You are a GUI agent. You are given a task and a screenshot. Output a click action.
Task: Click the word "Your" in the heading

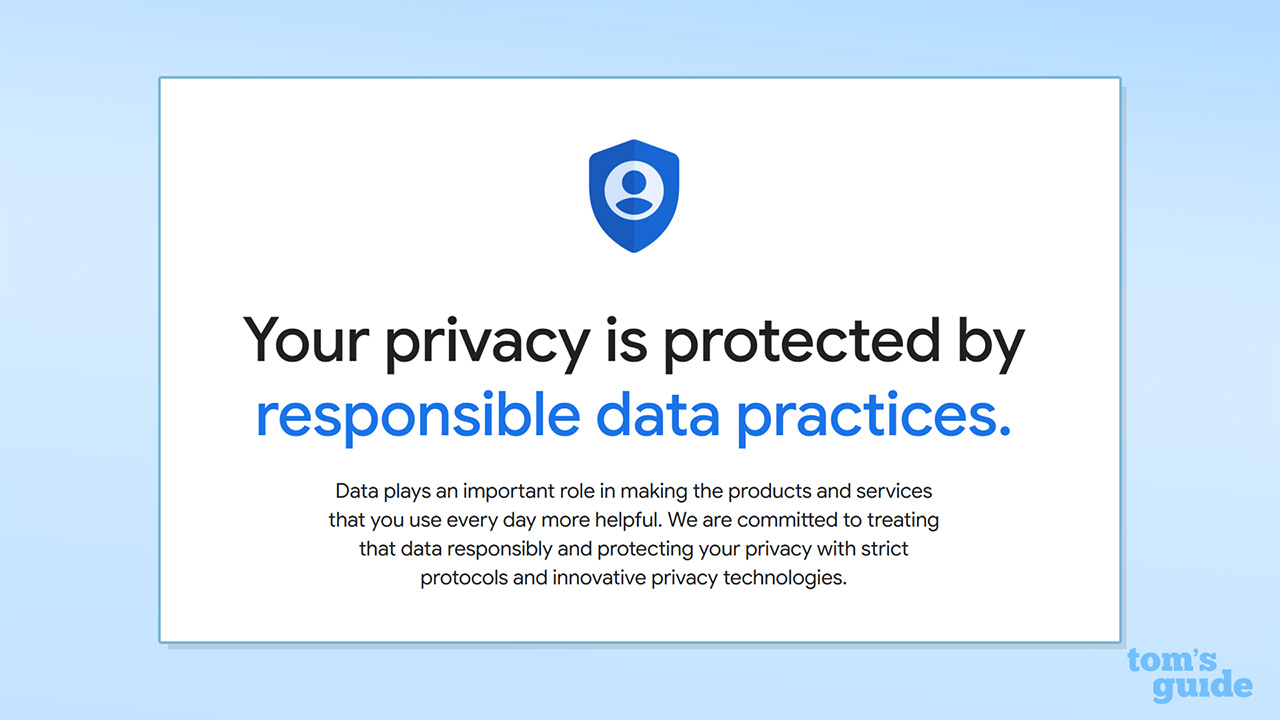pos(307,340)
